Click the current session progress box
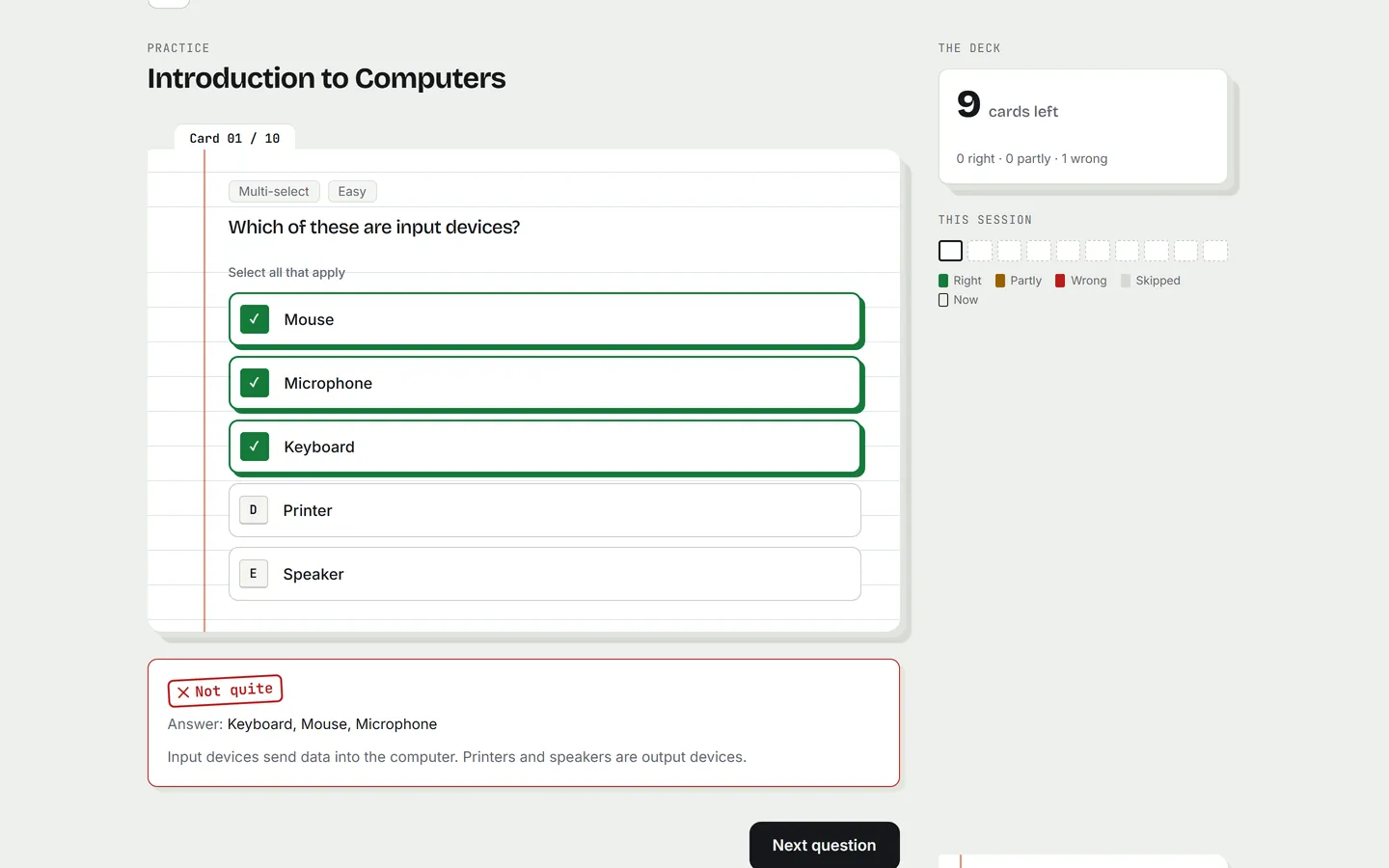This screenshot has width=1389, height=868. 950,251
